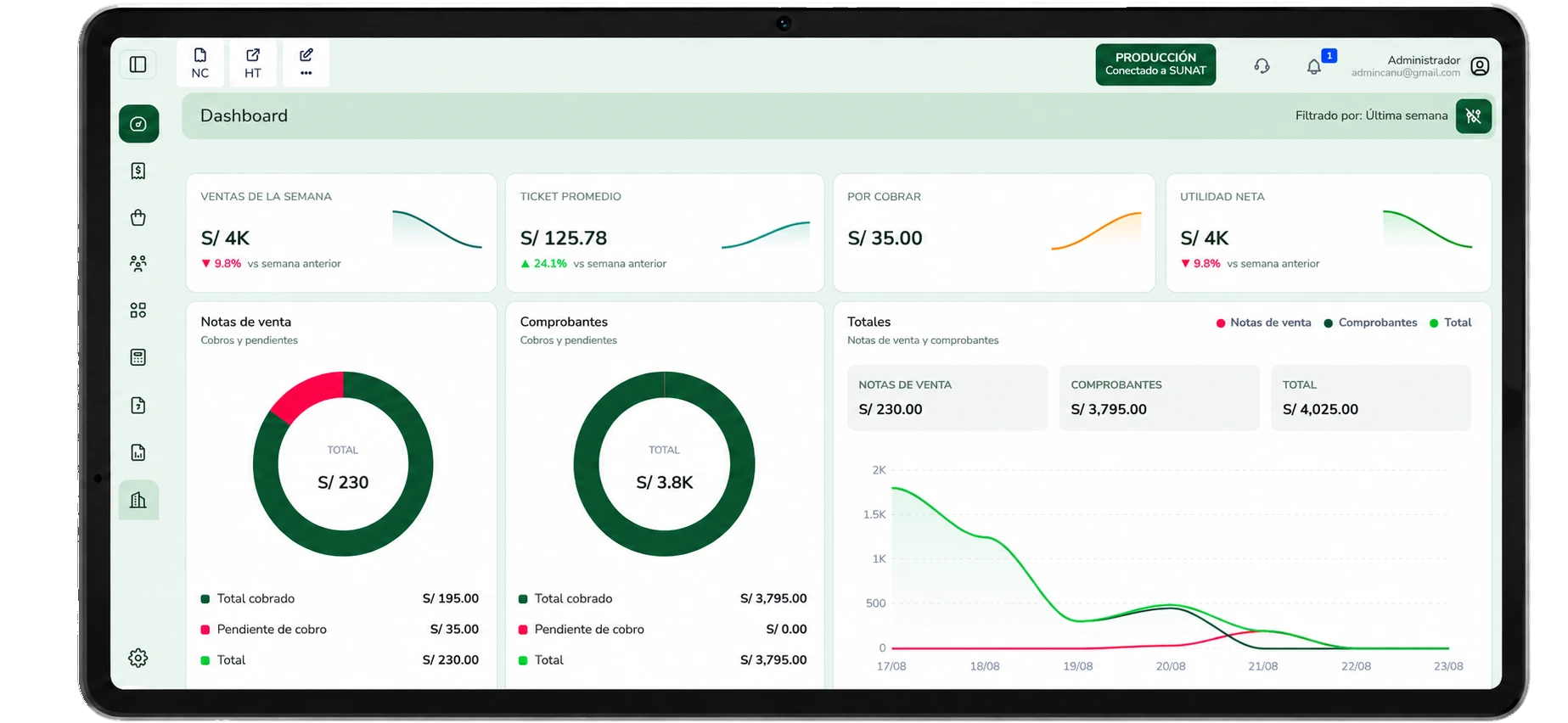Click the 'Filtrado por: Última semana' label

tap(1372, 115)
